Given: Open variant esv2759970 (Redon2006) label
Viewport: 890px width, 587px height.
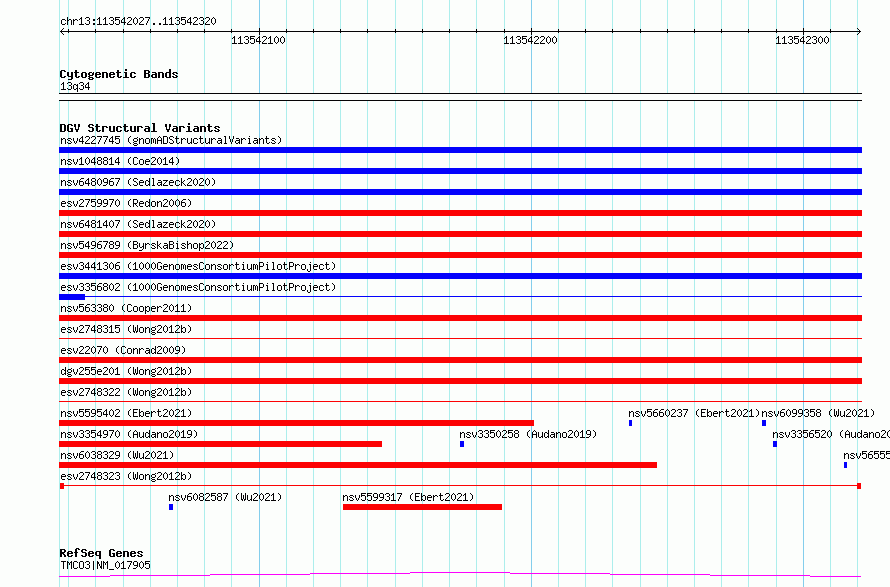Looking at the screenshot, I should coord(126,203).
